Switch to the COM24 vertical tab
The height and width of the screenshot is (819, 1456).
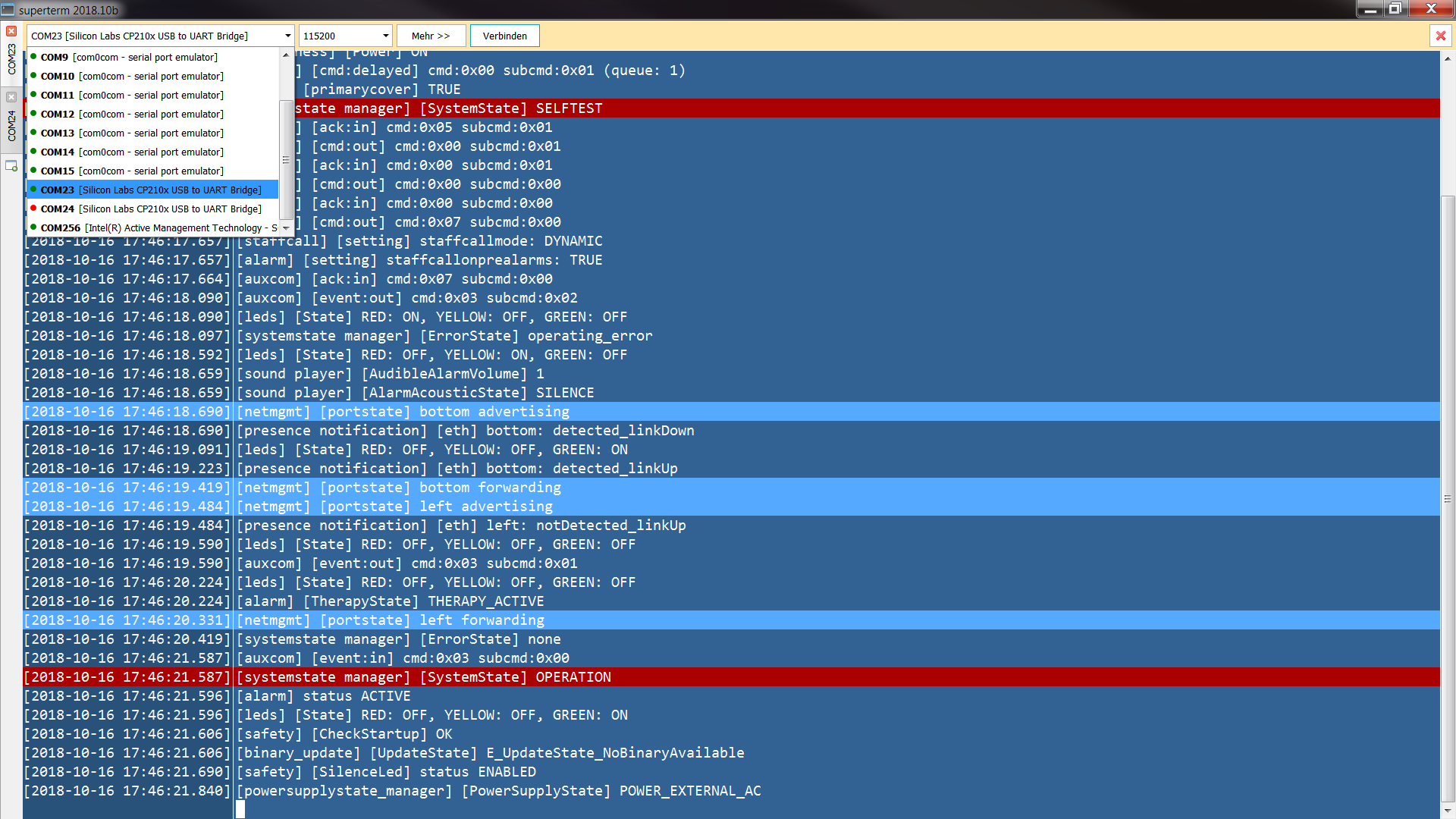point(11,126)
